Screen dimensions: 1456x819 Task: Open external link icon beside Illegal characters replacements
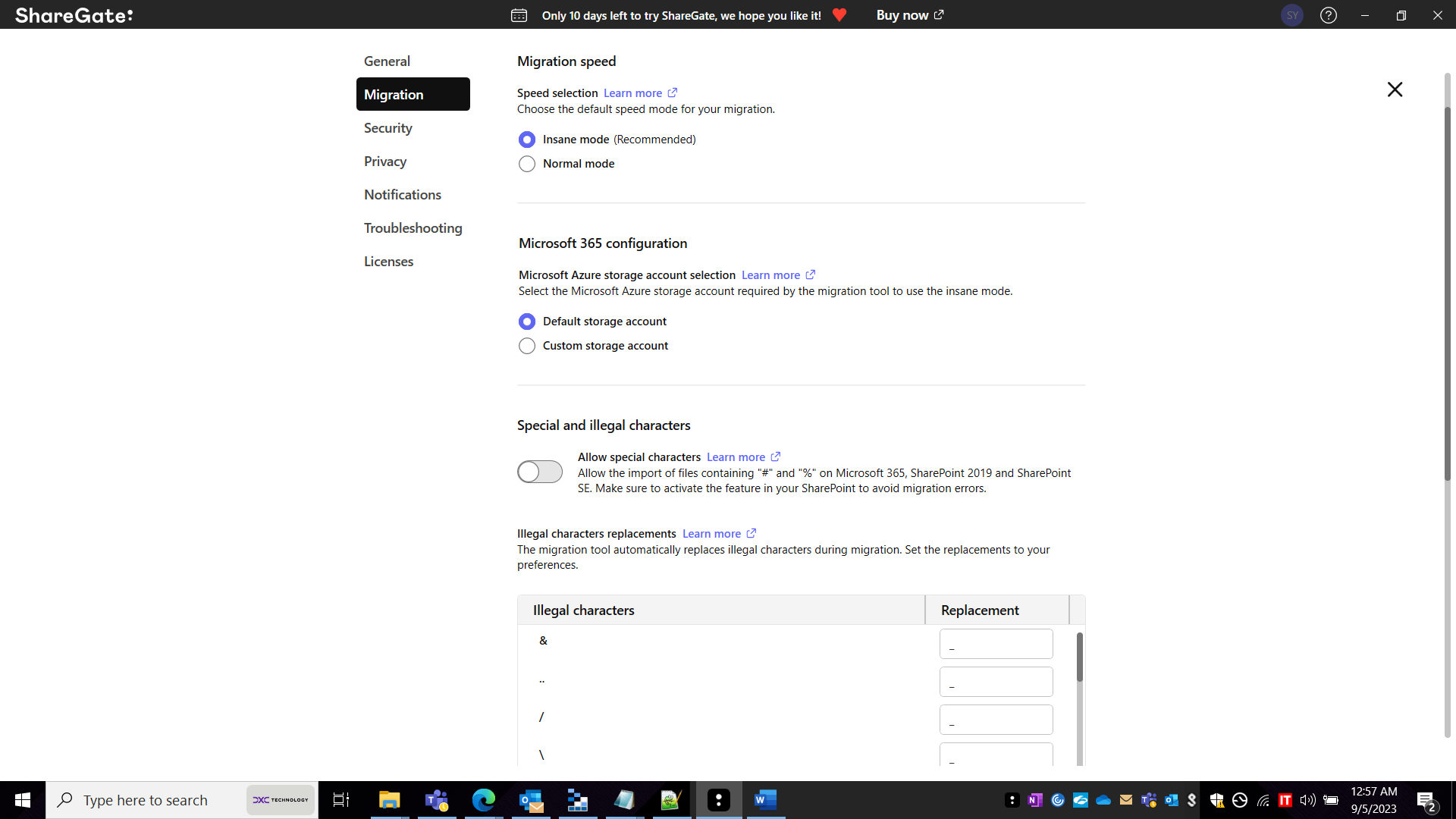click(752, 533)
